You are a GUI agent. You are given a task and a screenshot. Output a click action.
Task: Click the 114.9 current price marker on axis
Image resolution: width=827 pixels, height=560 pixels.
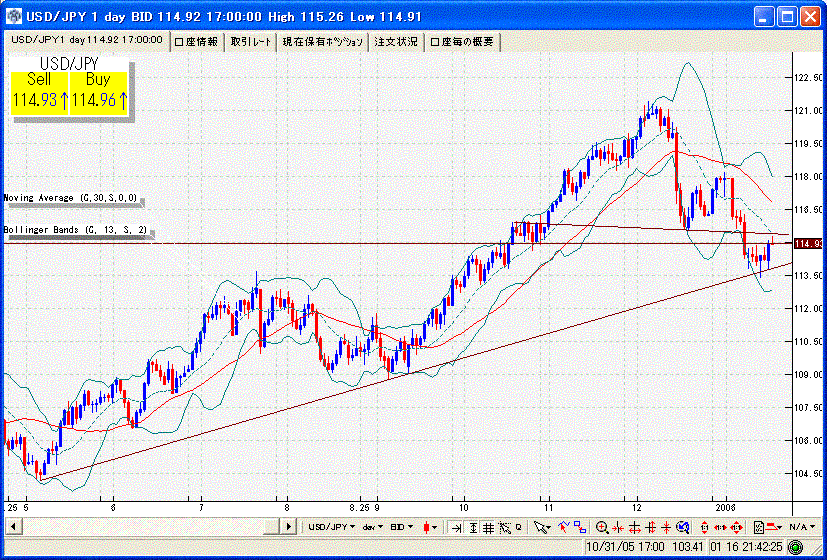[x=809, y=243]
